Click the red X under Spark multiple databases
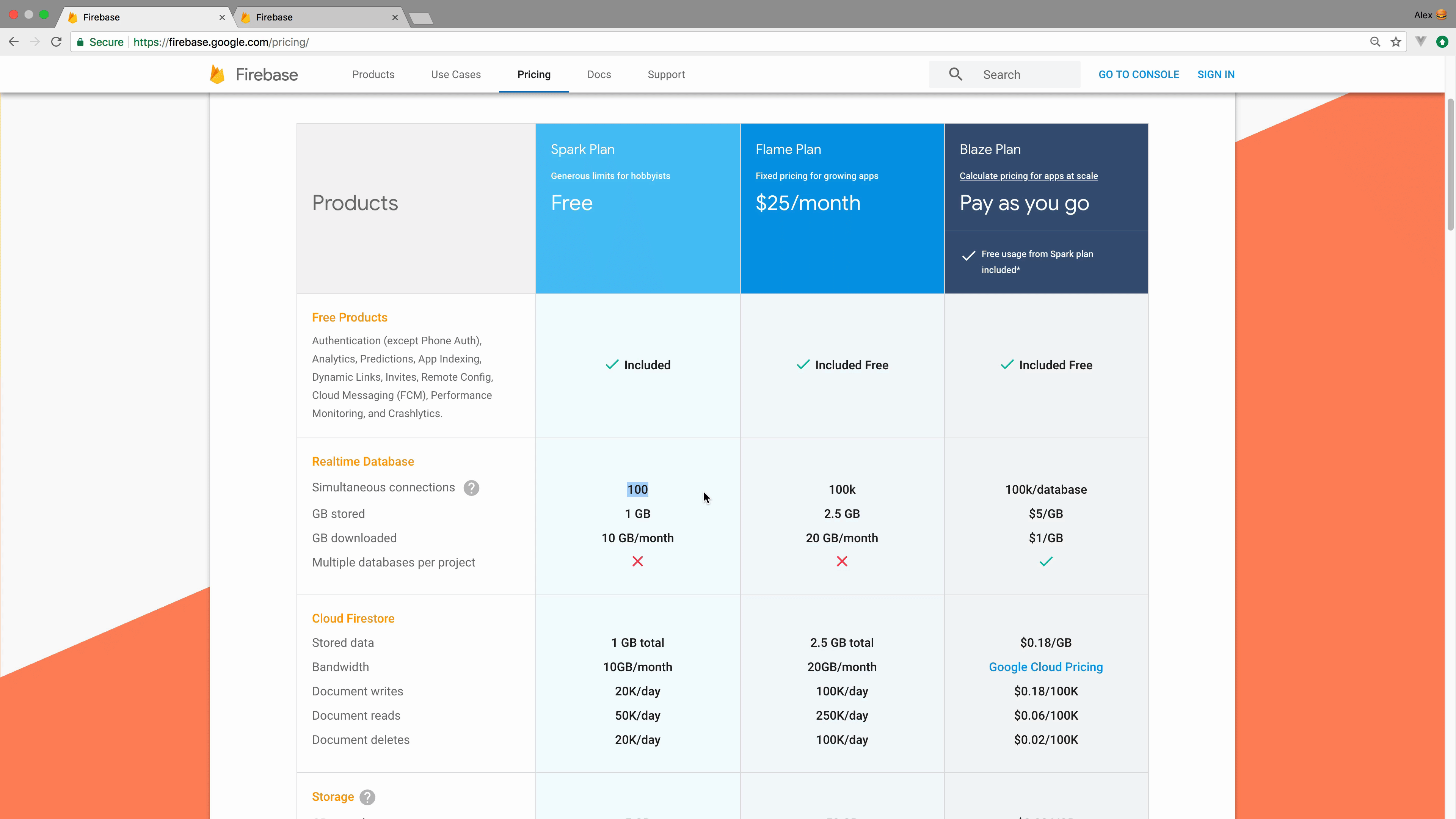Screen dimensions: 1456x819 pos(637,561)
